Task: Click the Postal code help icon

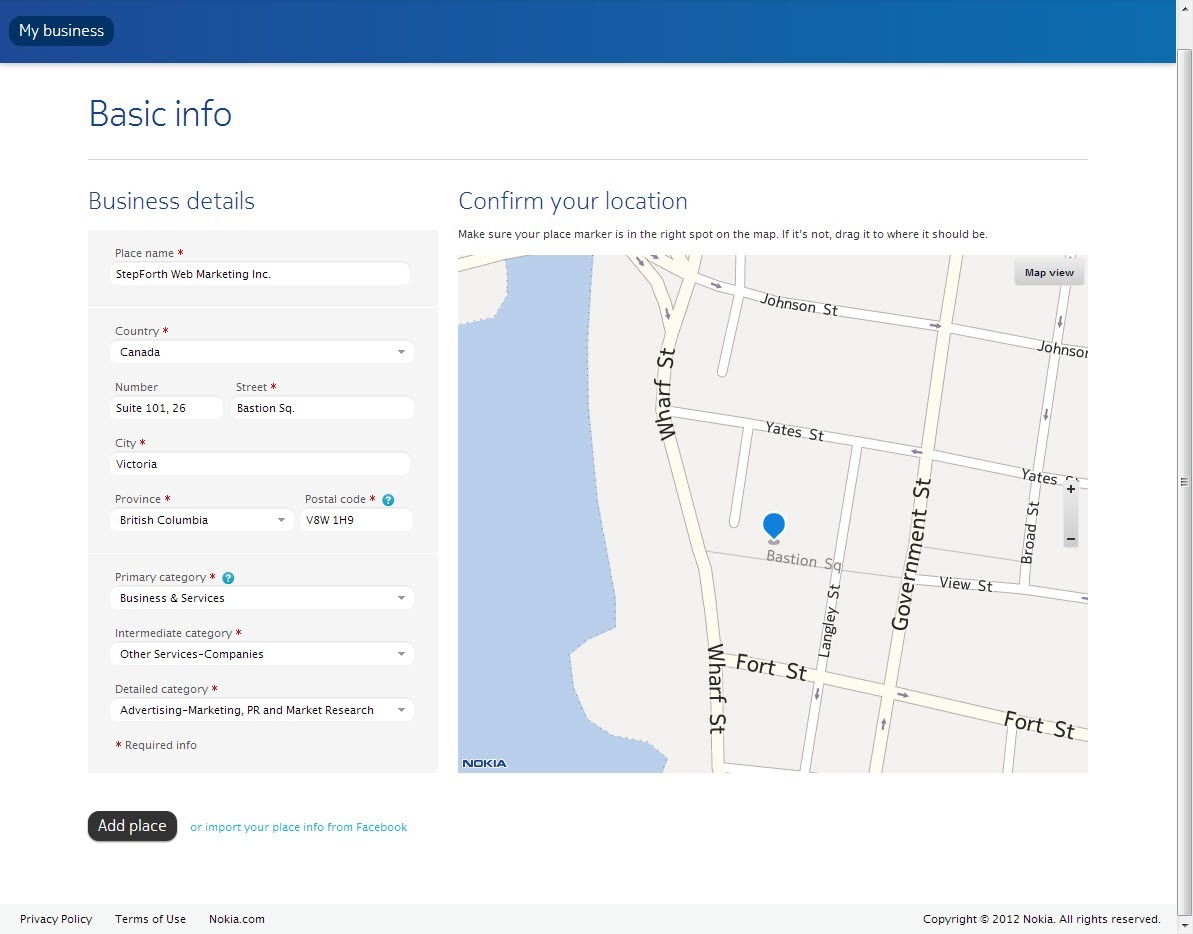Action: pyautogui.click(x=388, y=500)
